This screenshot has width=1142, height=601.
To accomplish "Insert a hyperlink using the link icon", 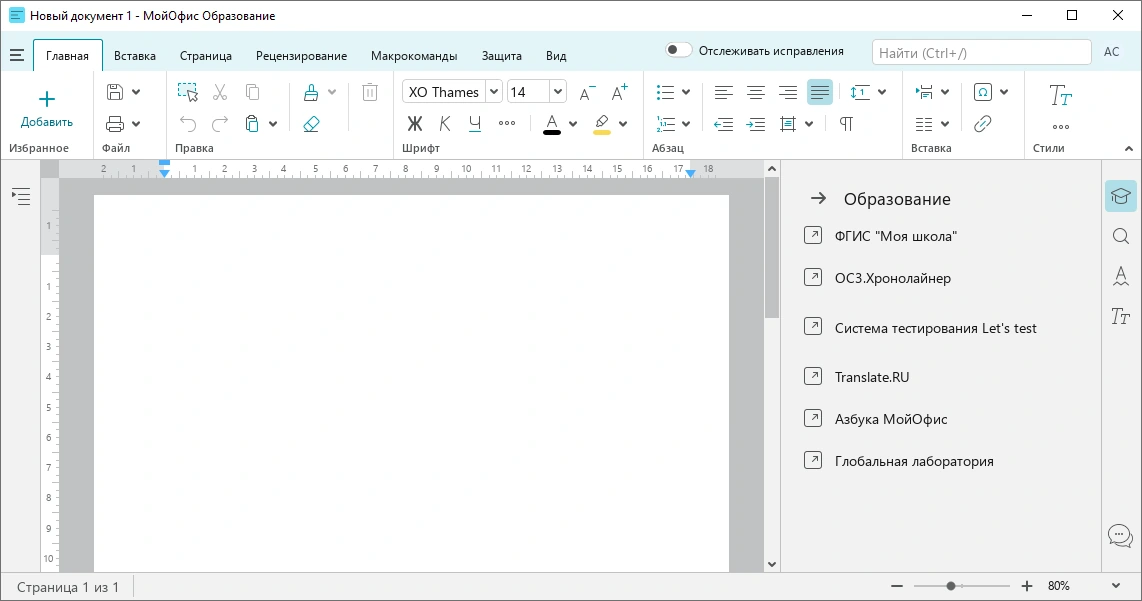I will (x=982, y=124).
